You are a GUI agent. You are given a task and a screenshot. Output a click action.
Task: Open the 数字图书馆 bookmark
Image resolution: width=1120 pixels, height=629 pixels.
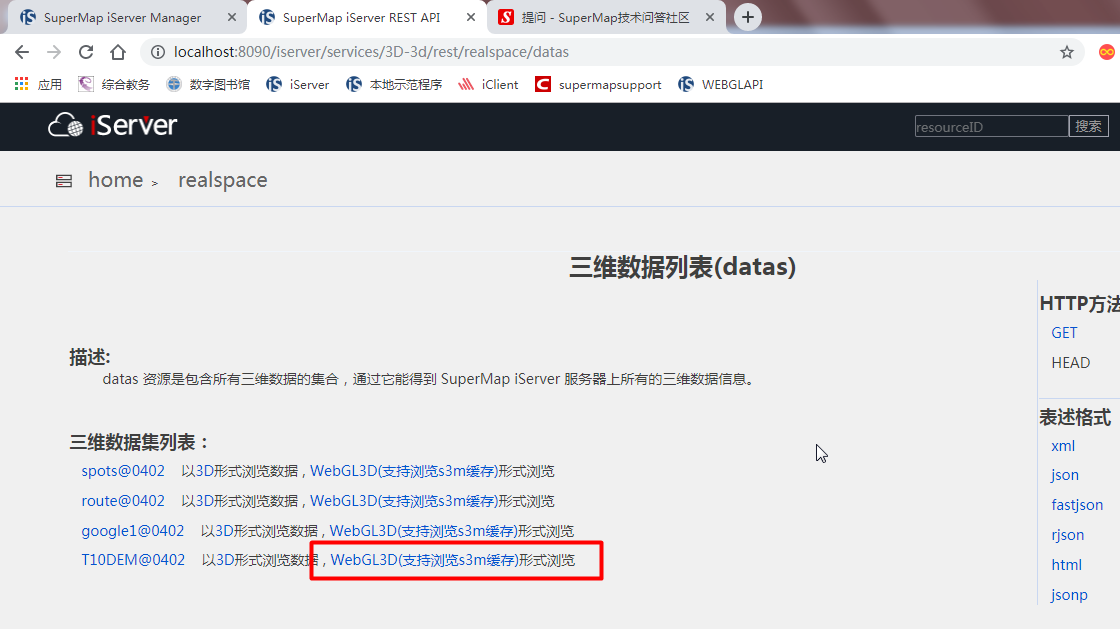208,84
